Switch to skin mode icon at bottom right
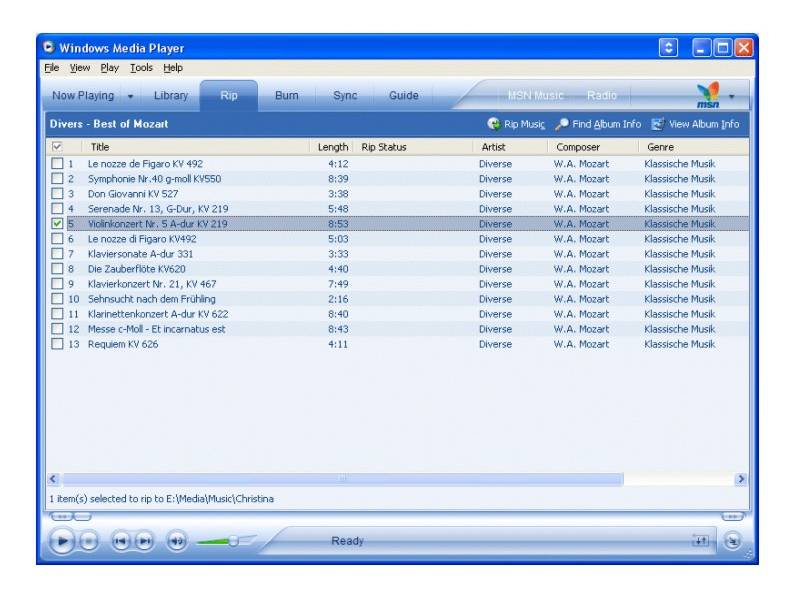This screenshot has height=596, width=795. pyautogui.click(x=733, y=541)
